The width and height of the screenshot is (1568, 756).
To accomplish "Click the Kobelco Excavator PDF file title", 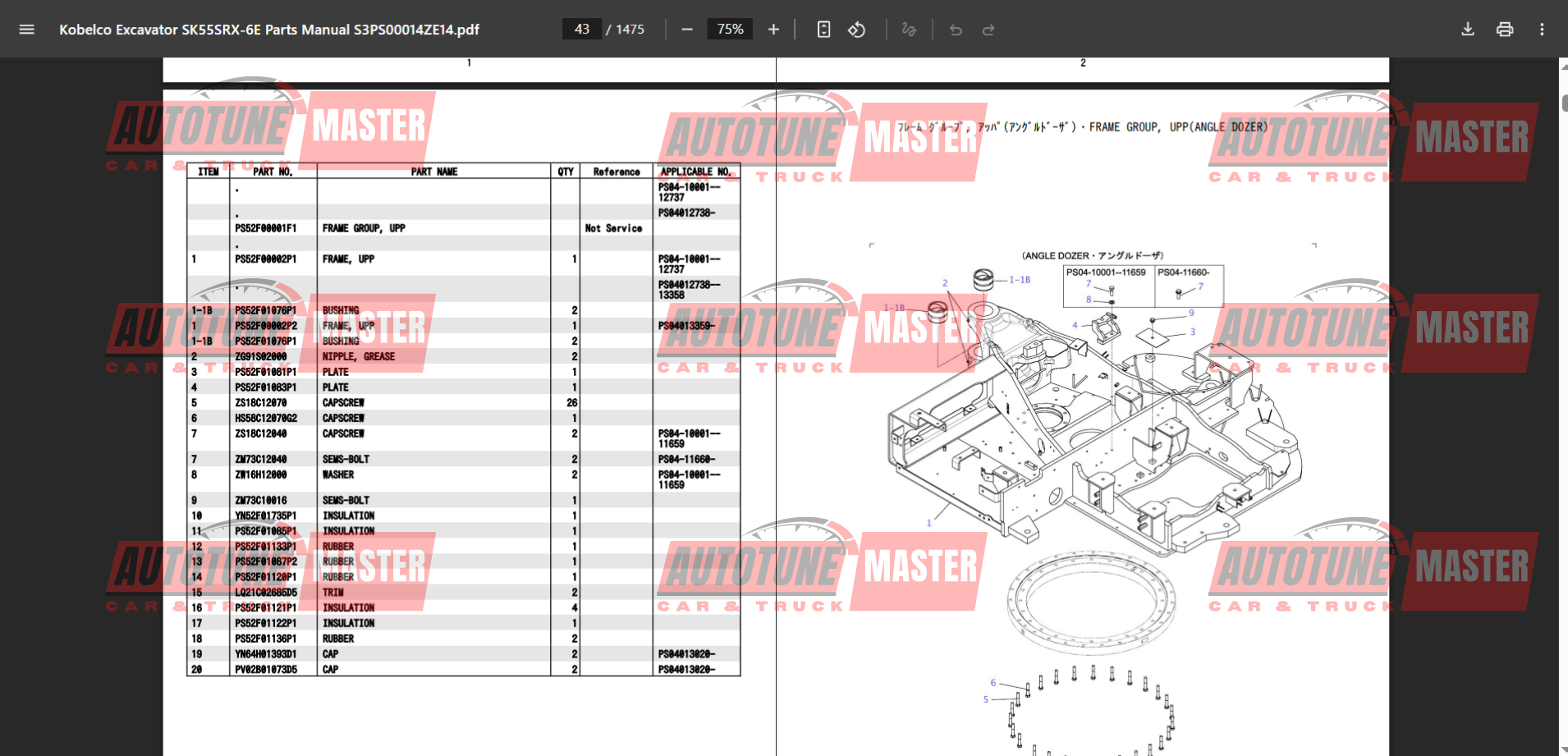I will click(x=269, y=30).
